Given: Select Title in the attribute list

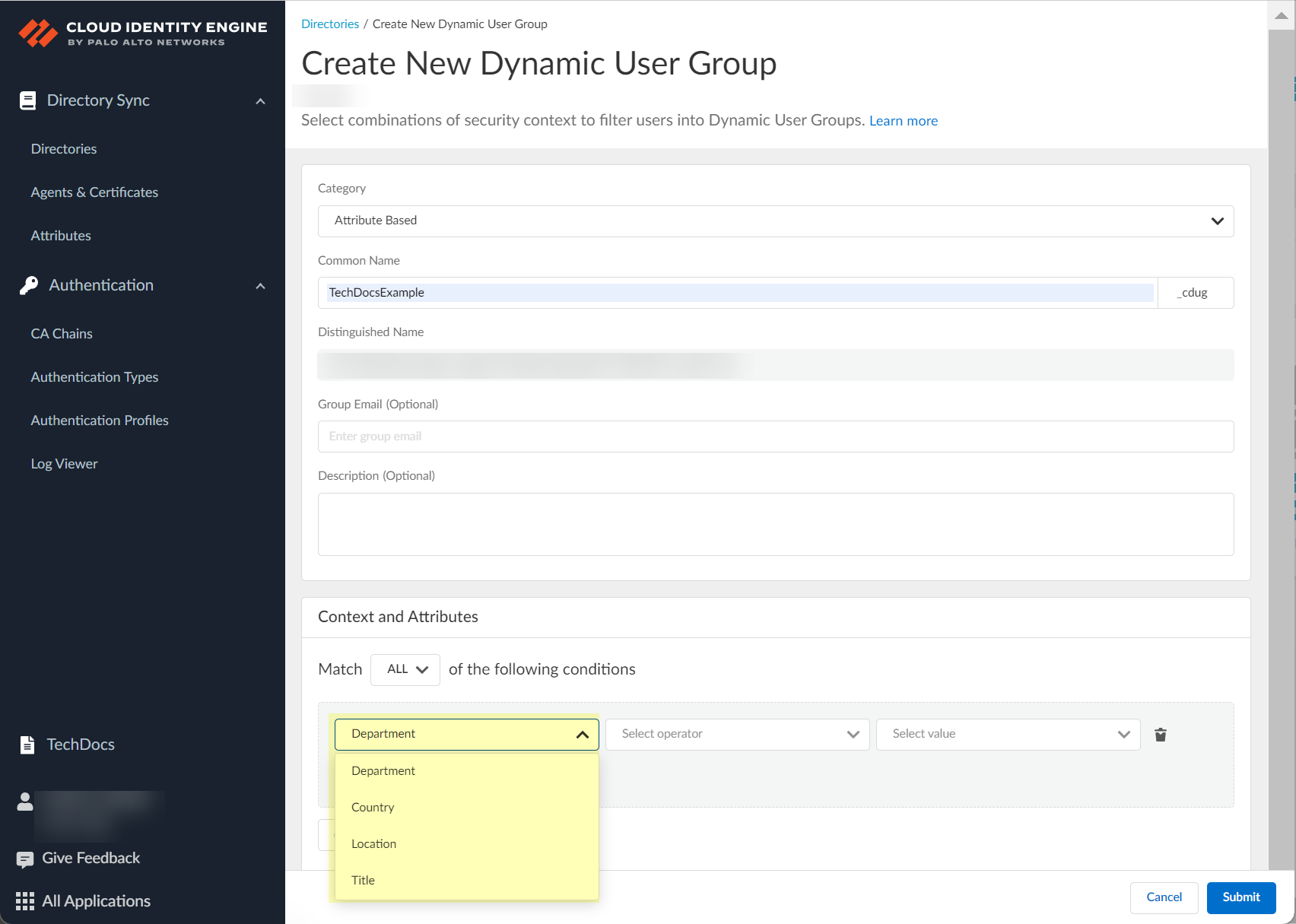Looking at the screenshot, I should coord(363,881).
